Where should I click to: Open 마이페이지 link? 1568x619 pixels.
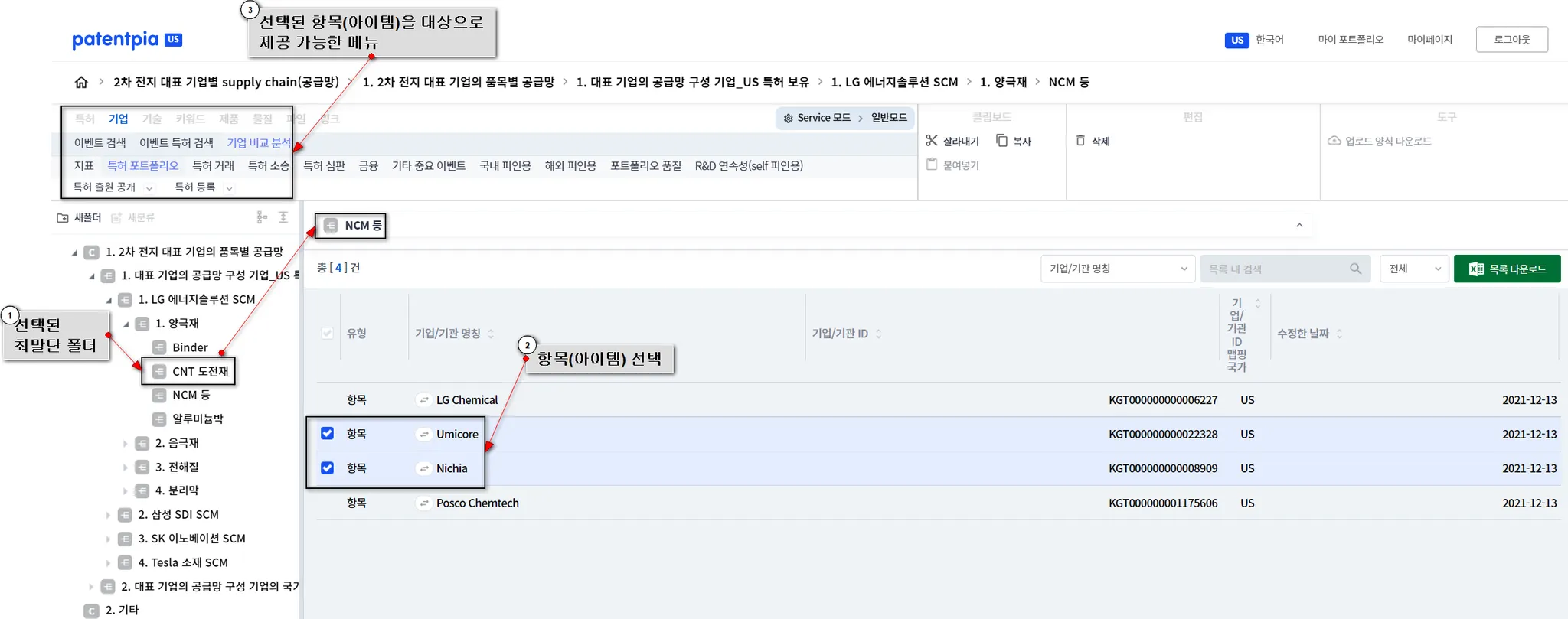[1429, 39]
